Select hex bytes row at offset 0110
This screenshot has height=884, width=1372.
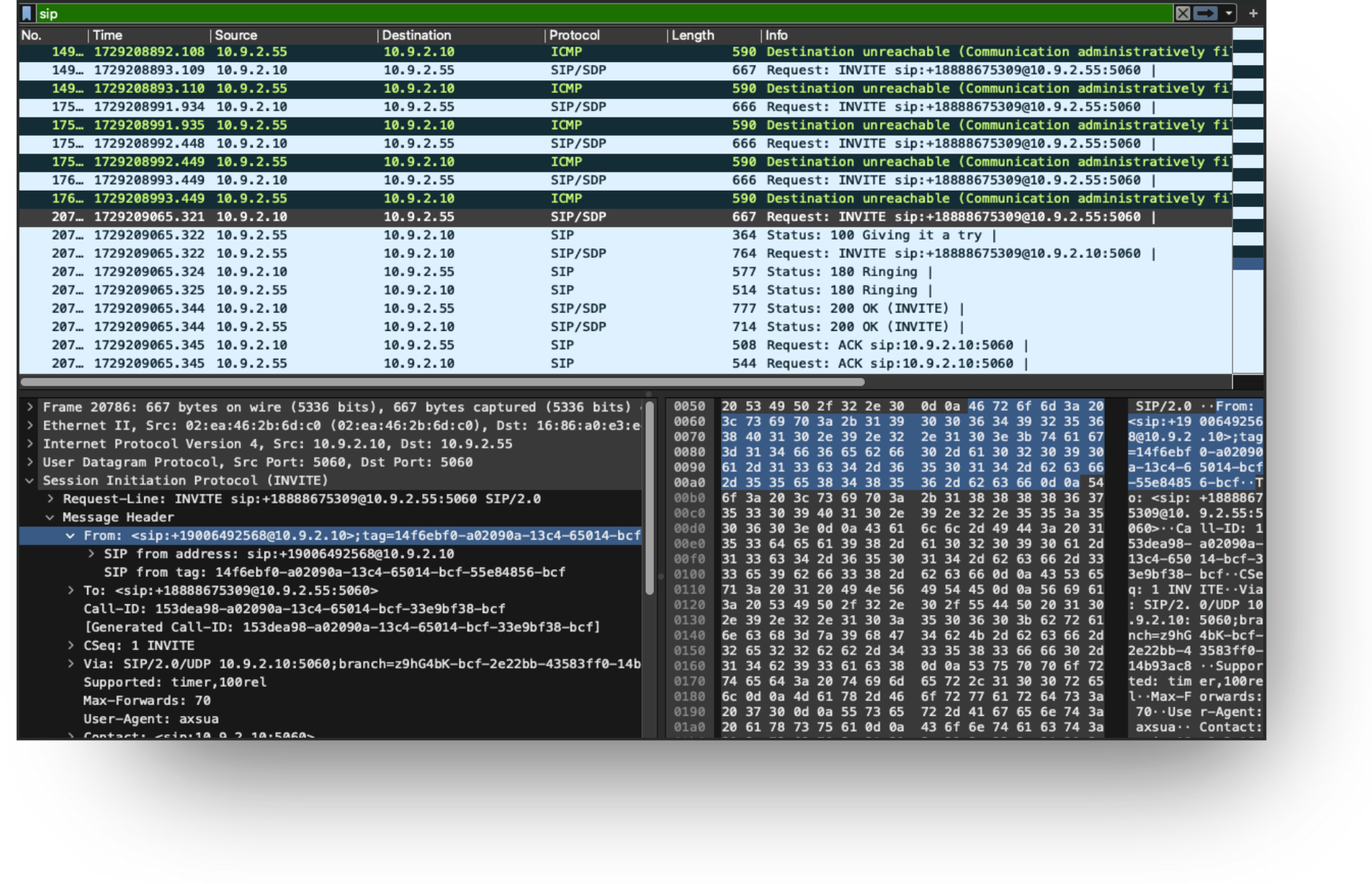912,590
